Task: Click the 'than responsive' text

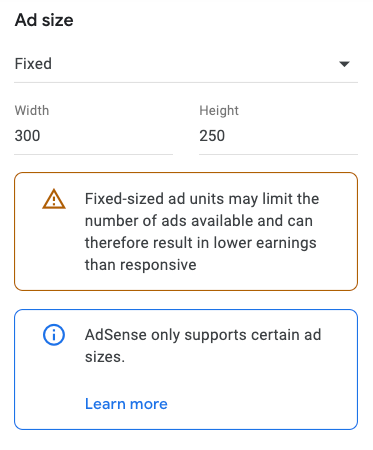Action: pyautogui.click(x=141, y=265)
